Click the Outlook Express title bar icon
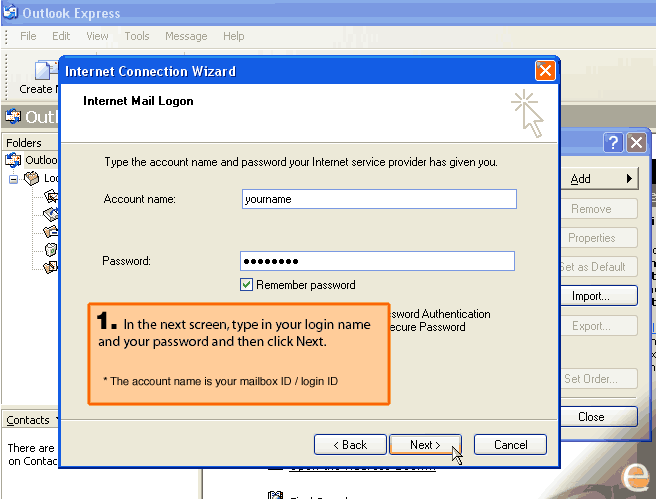The image size is (657, 500). (10, 12)
